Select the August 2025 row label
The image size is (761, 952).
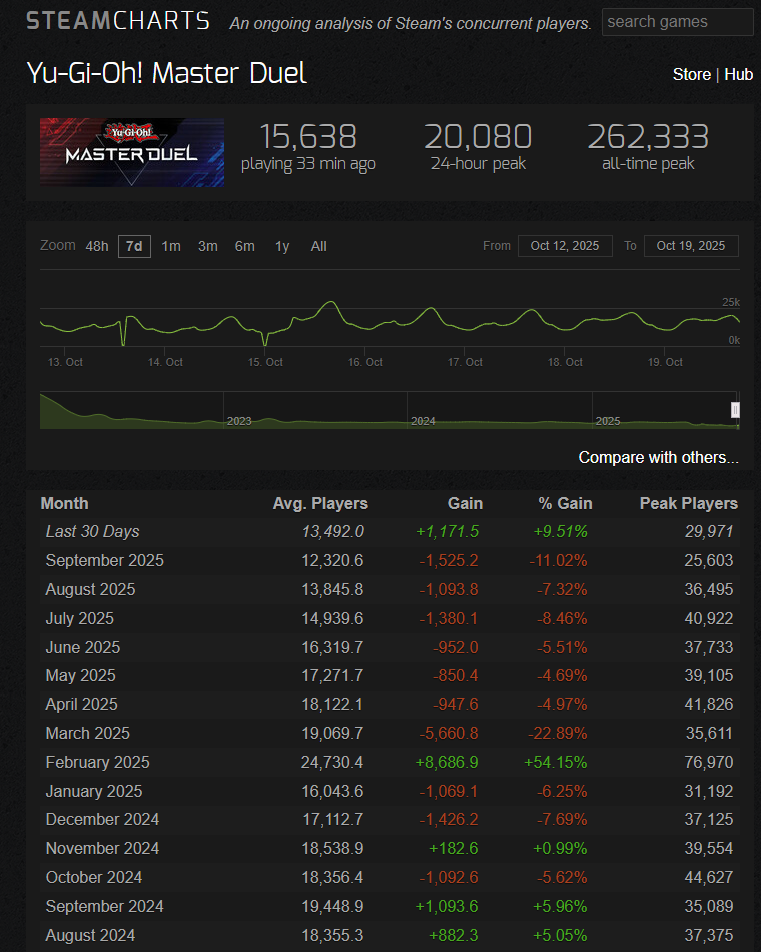[x=90, y=590]
